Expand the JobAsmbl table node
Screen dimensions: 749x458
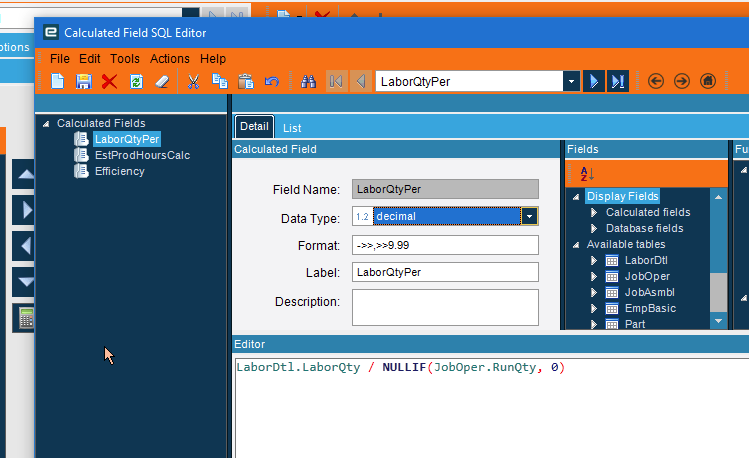pos(594,293)
